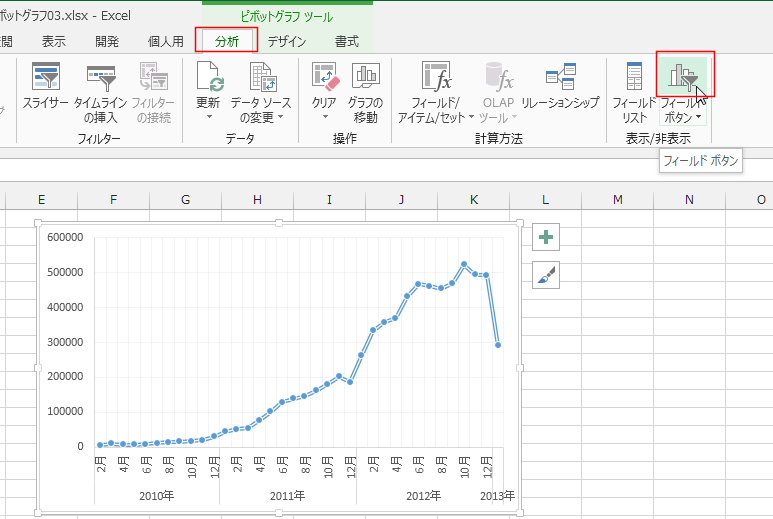Open the 表示 ribbon tab

(54, 41)
